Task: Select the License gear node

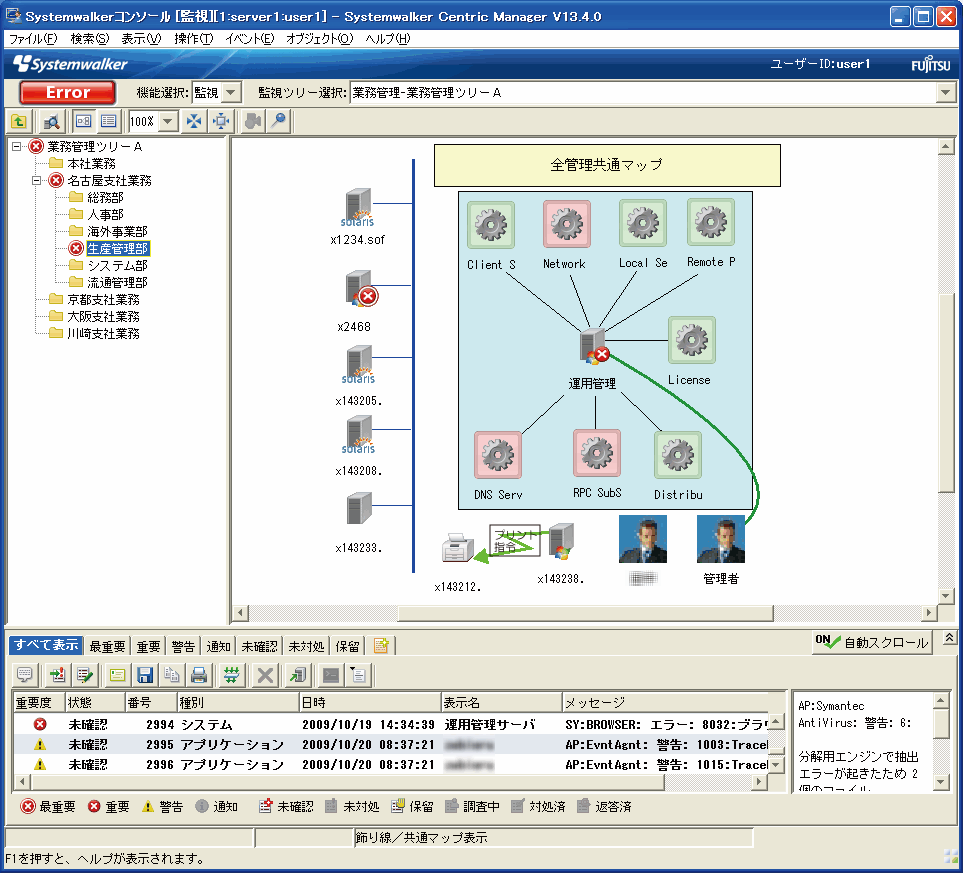Action: click(x=692, y=340)
